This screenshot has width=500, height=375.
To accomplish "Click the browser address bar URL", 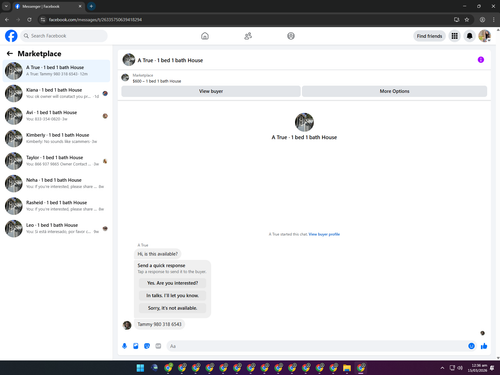I will point(95,20).
